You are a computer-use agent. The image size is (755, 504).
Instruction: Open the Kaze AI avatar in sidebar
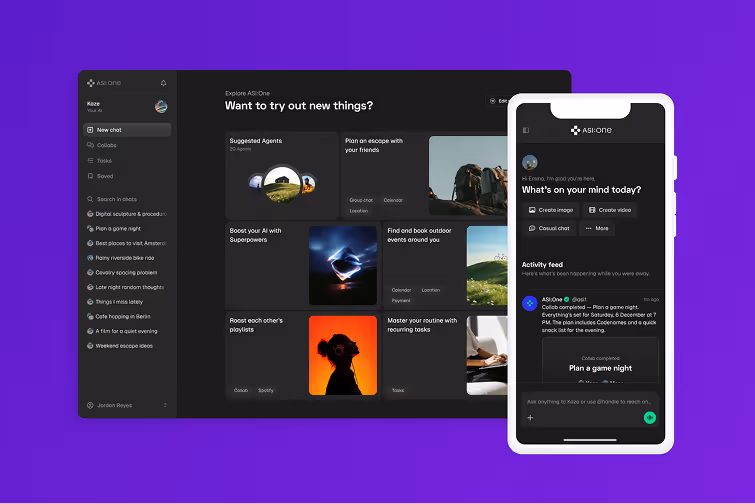click(161, 106)
